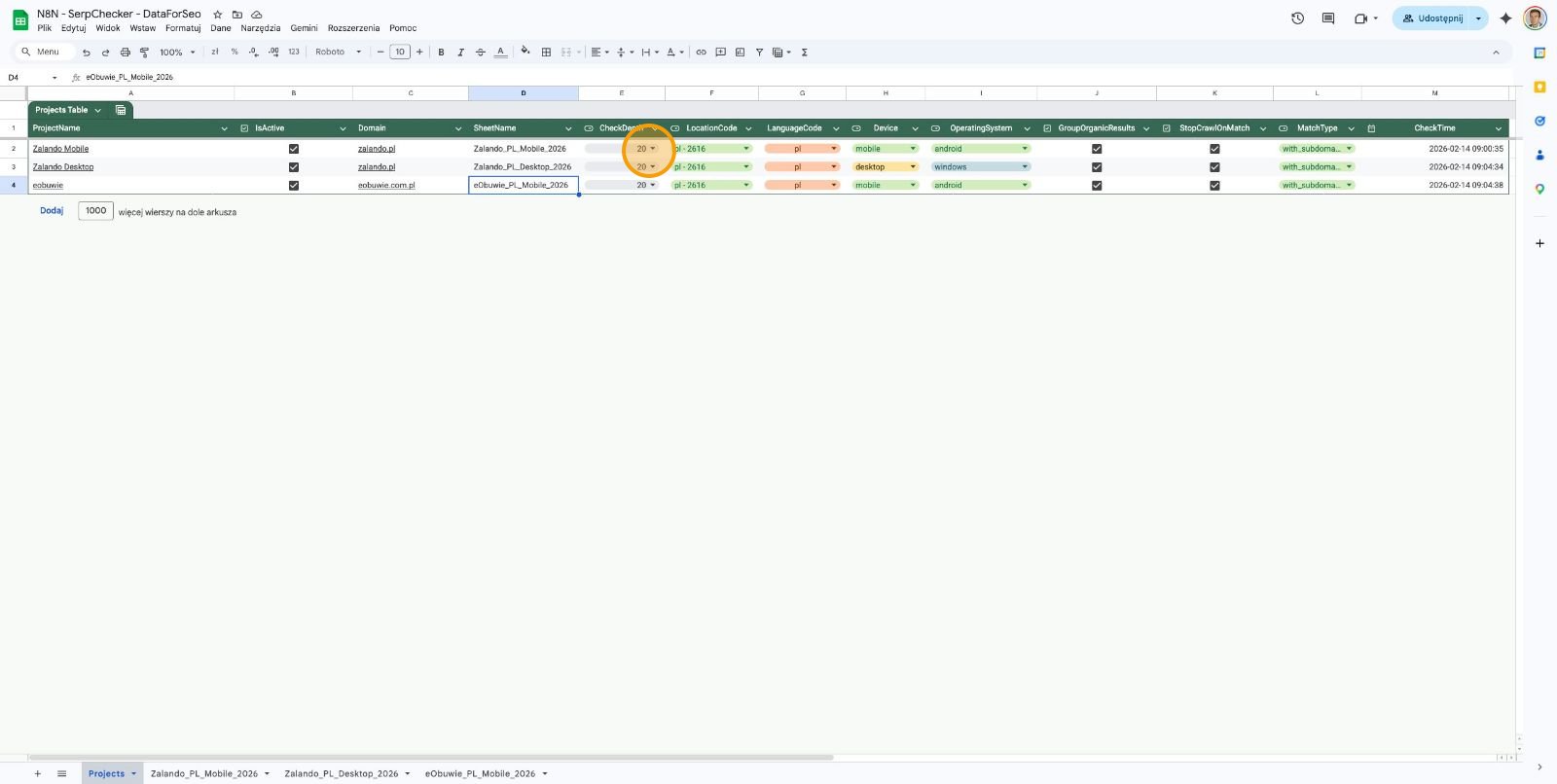Open the text color picker
This screenshot has width=1557, height=784.
(x=500, y=53)
